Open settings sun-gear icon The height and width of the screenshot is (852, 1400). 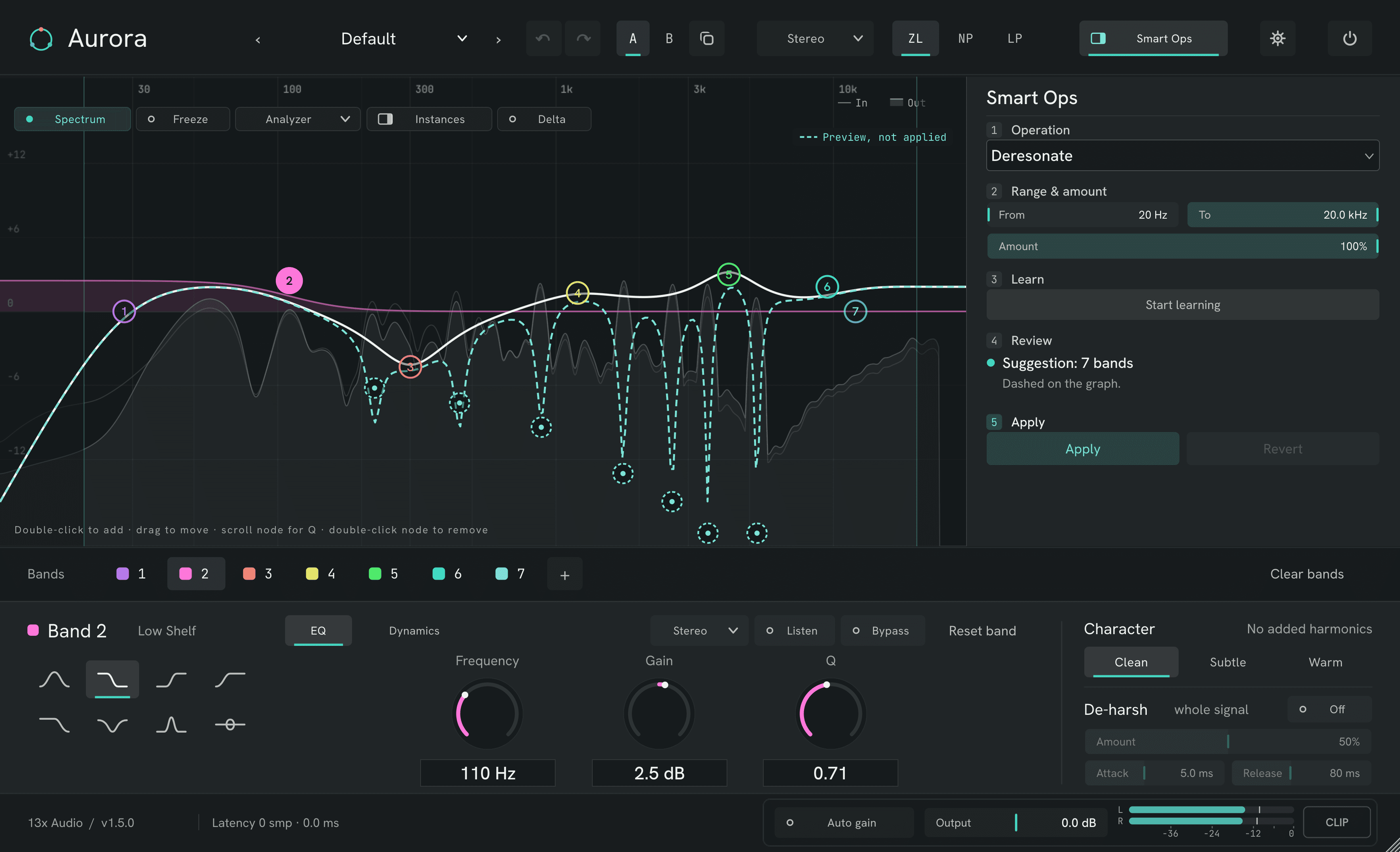1277,38
